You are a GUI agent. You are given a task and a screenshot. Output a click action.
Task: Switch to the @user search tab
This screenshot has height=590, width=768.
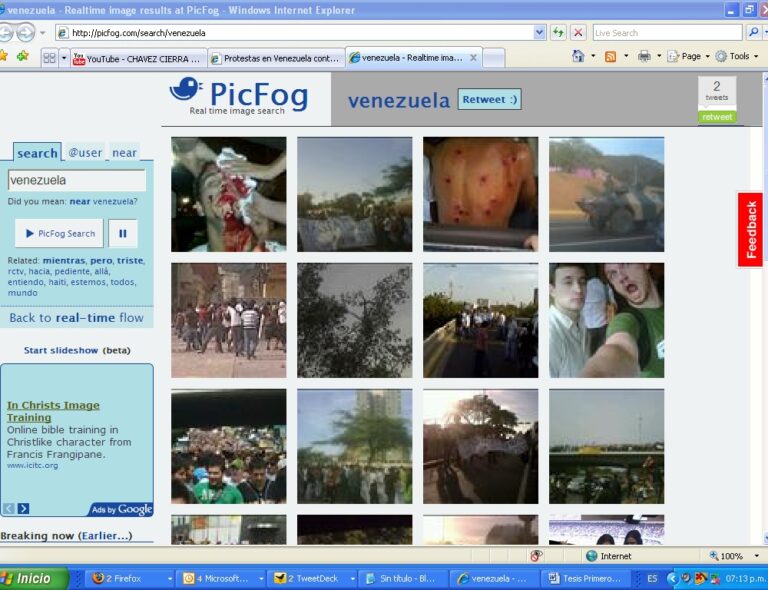(85, 153)
